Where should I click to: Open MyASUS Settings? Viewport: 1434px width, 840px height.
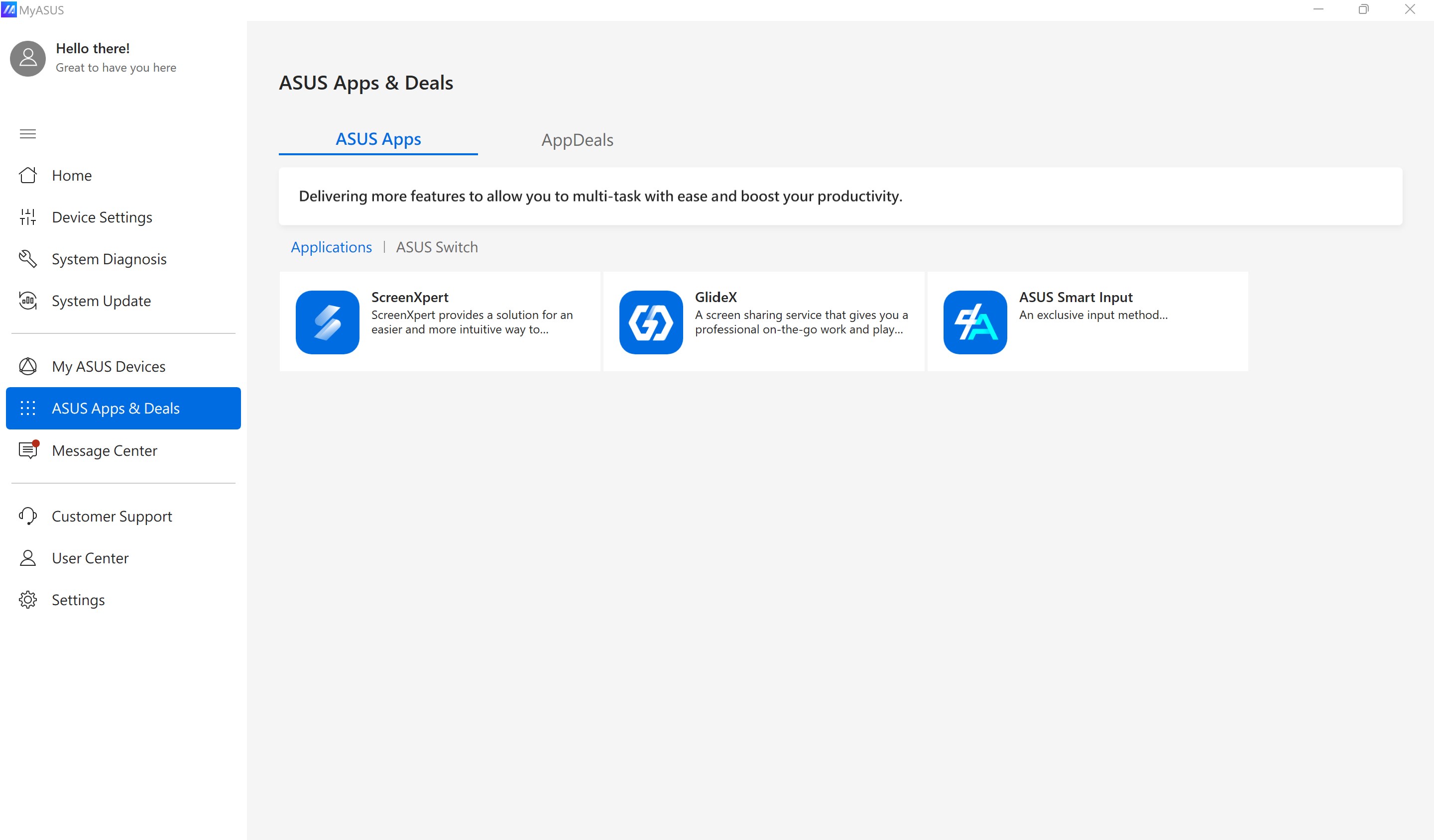click(78, 600)
